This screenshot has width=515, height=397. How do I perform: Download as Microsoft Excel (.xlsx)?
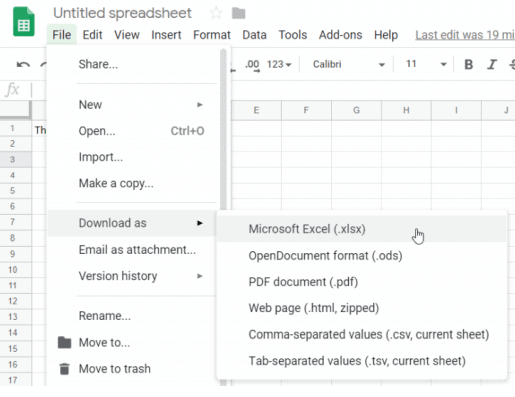pyautogui.click(x=362, y=229)
